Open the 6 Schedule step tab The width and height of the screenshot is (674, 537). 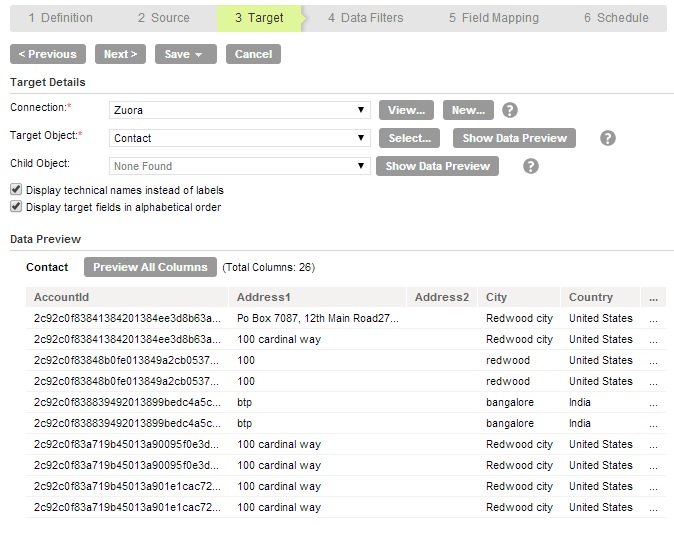coord(616,18)
